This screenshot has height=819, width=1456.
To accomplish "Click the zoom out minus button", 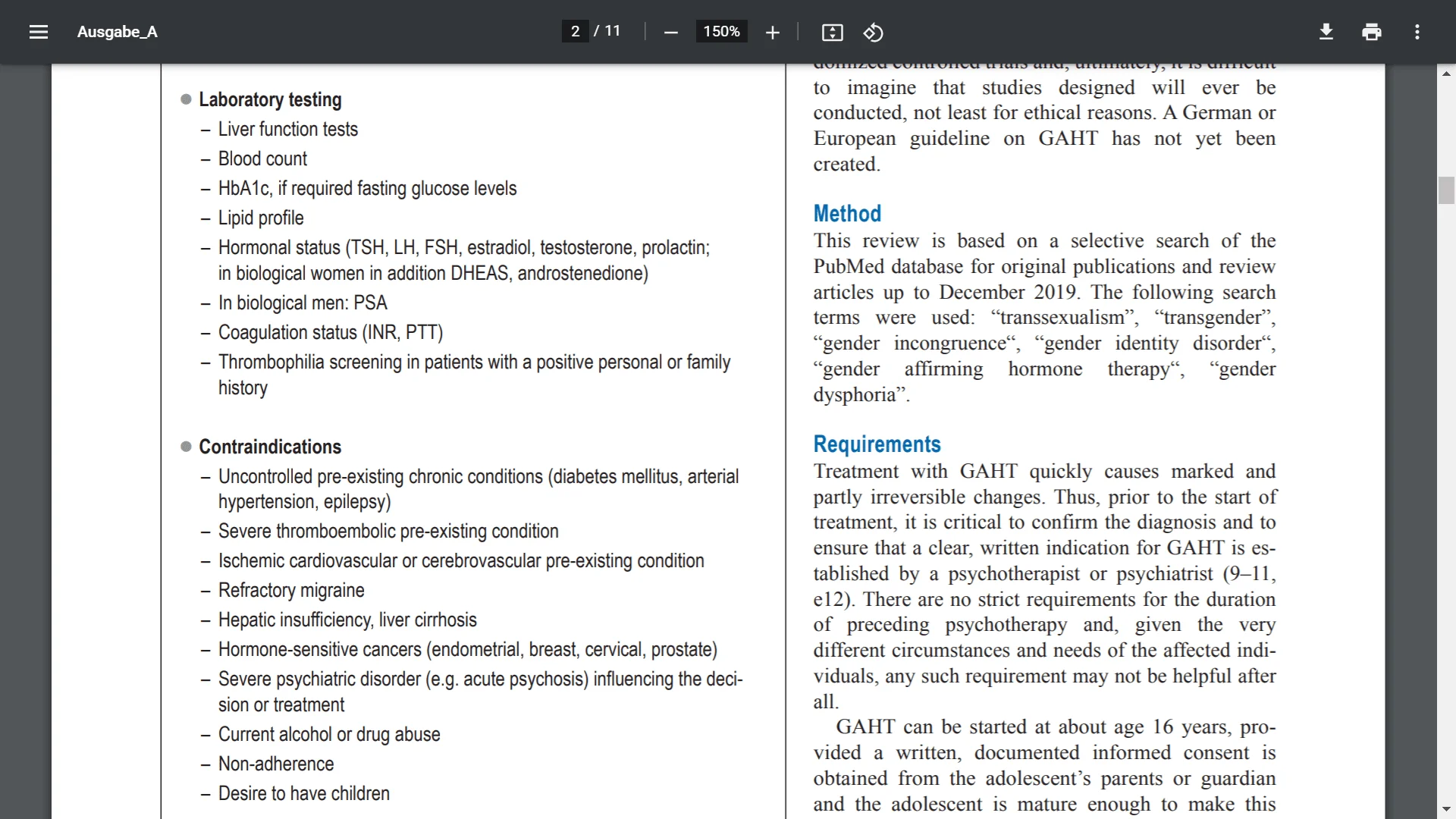I will 670,32.
